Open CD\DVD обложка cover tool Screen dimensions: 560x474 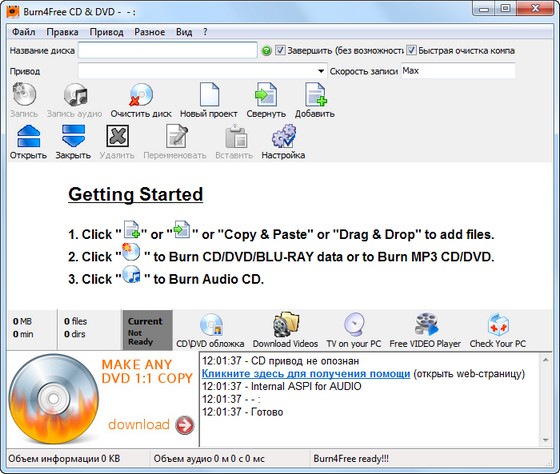[211, 325]
